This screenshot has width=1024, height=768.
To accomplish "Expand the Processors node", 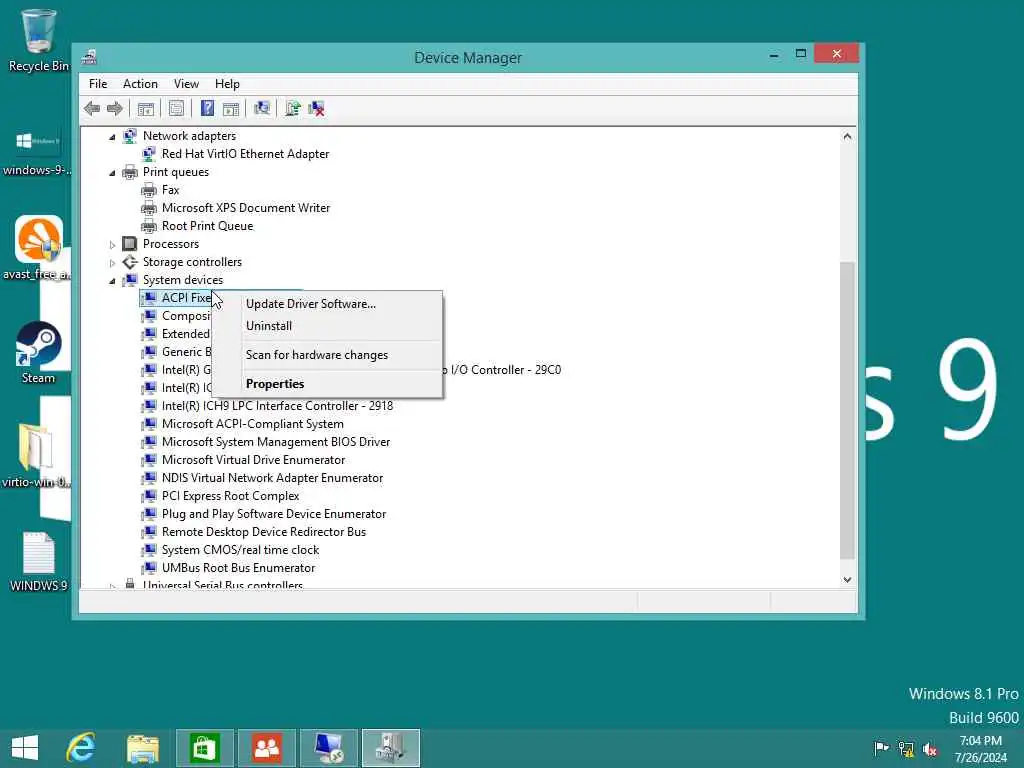I will tap(112, 245).
